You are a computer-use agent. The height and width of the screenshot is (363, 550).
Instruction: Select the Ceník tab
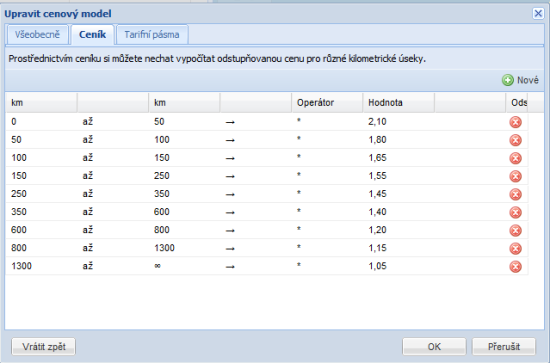click(93, 35)
